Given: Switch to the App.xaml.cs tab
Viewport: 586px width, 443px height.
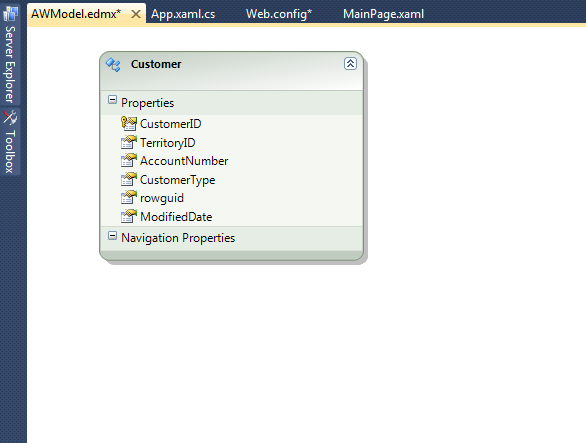Looking at the screenshot, I should 183,14.
